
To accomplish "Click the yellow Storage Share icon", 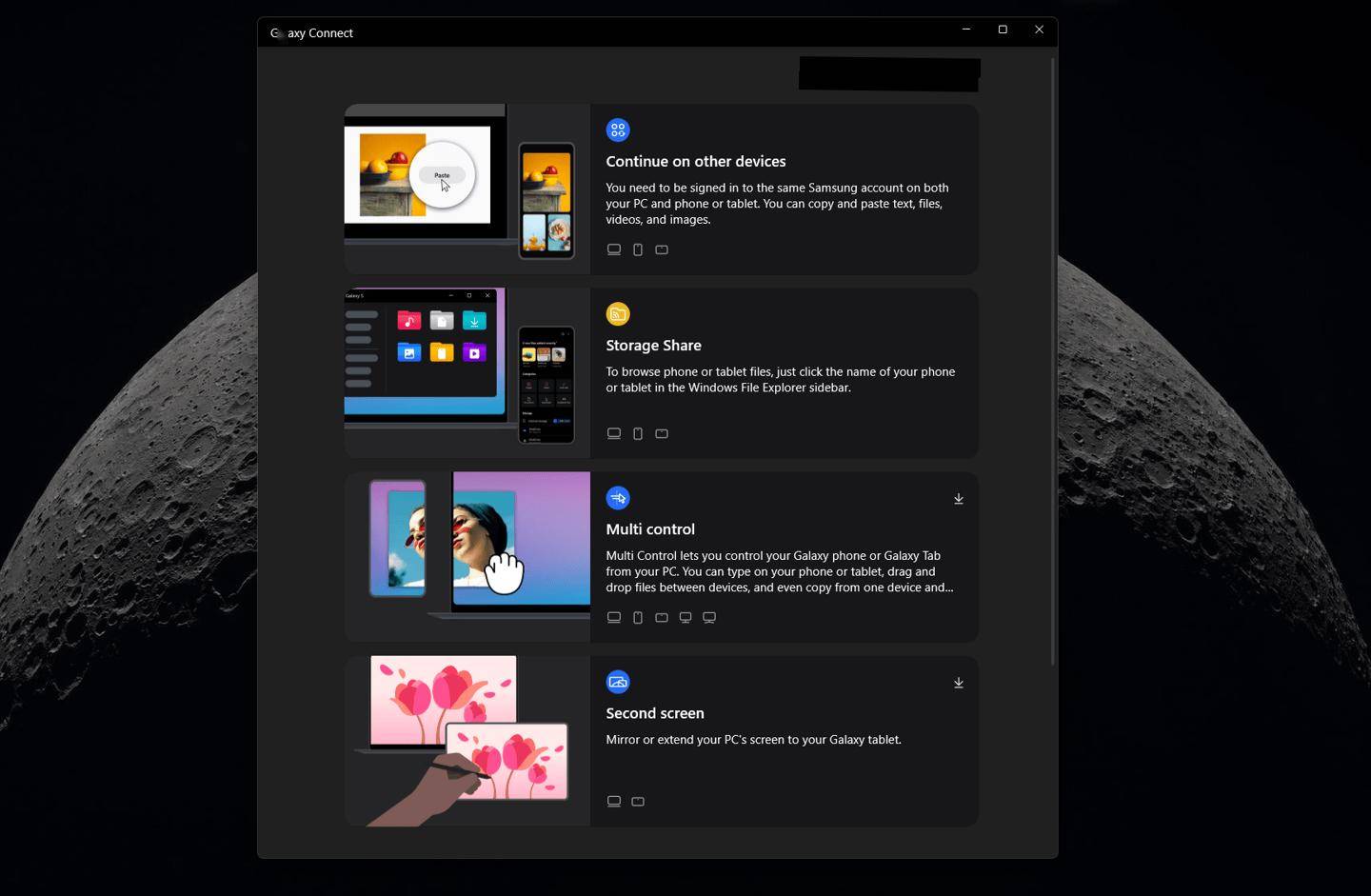I will 618,313.
